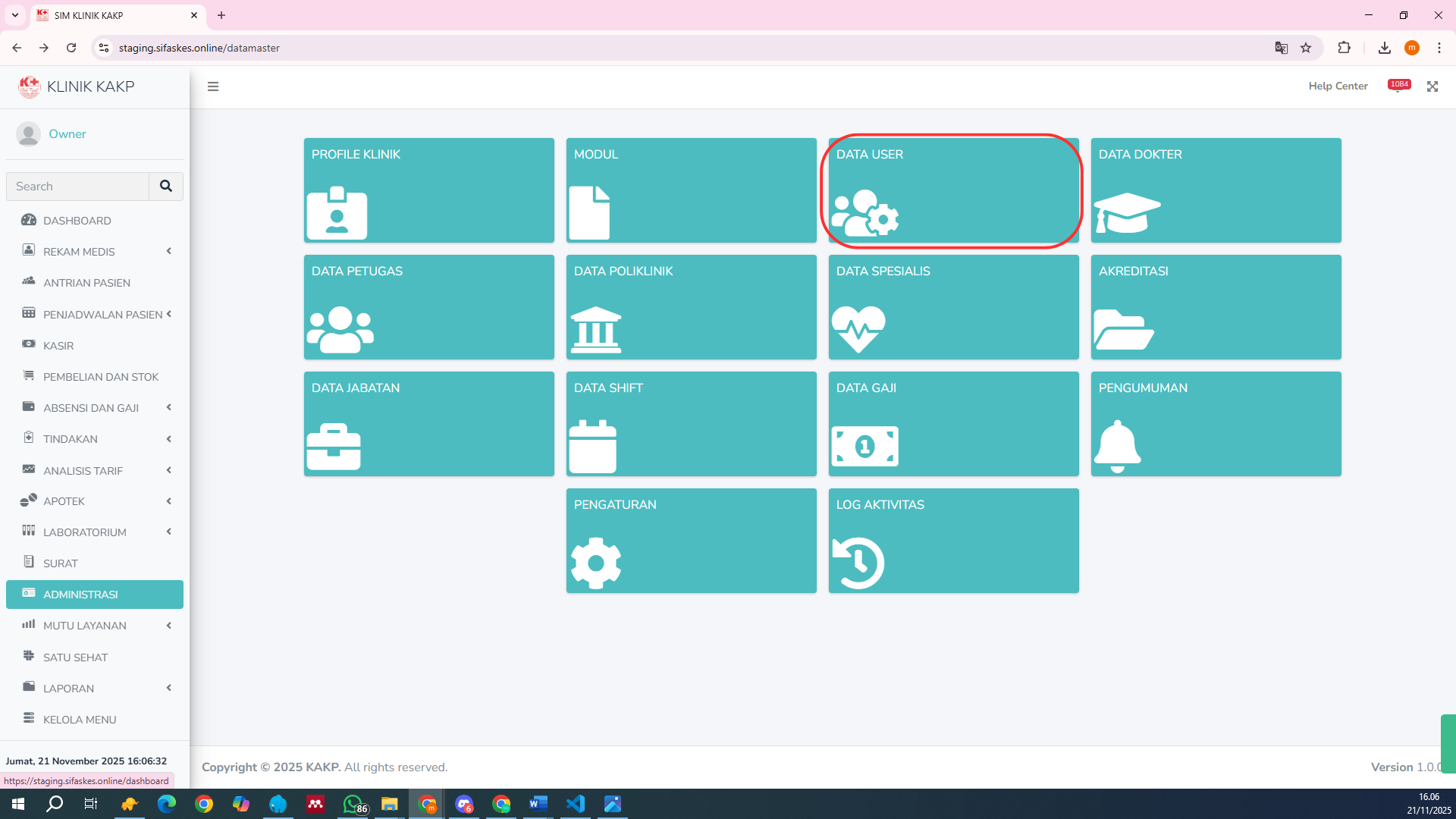1456x819 pixels.
Task: Click the Log Aktivitas history icon
Action: (x=858, y=563)
